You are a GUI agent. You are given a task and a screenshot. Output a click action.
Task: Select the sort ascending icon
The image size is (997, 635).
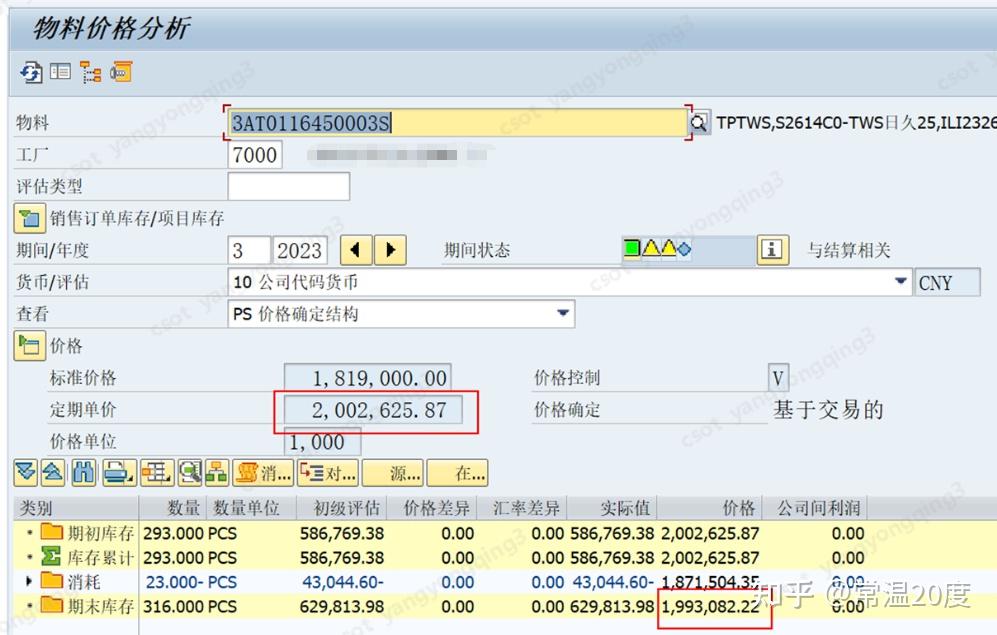tap(53, 472)
